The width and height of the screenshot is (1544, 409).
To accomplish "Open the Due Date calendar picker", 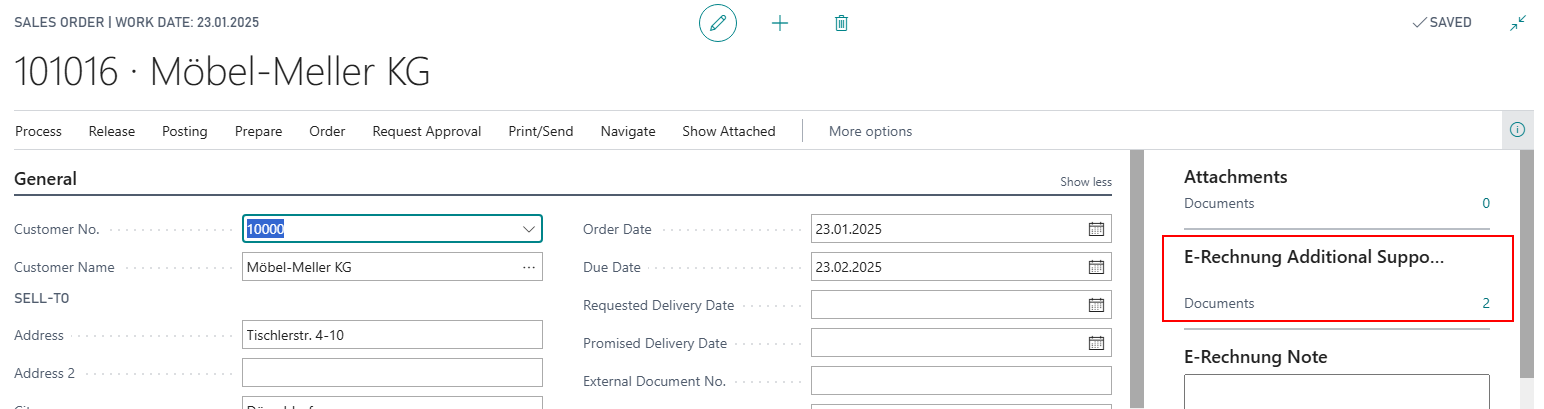I will [1096, 267].
